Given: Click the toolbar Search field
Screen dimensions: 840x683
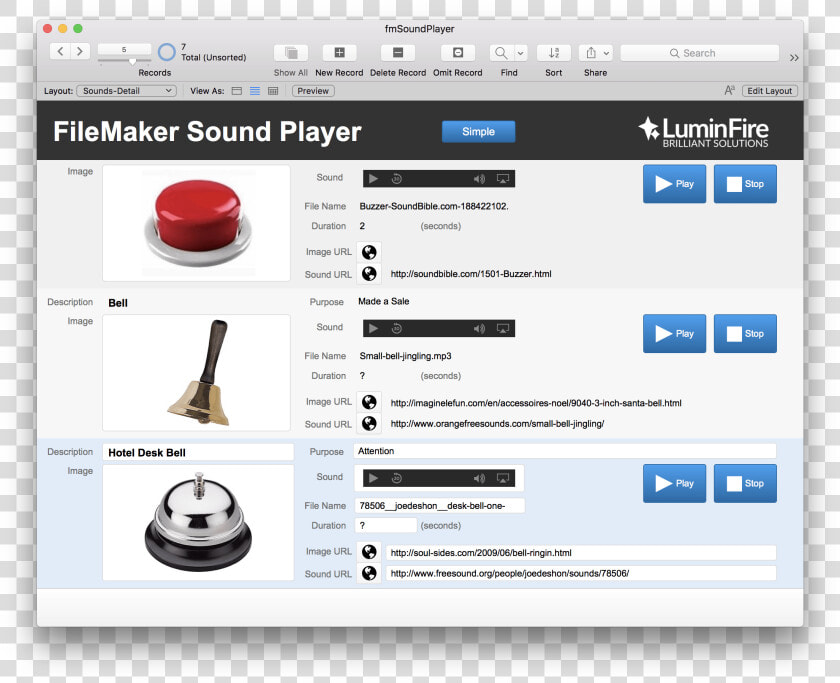Looking at the screenshot, I should 699,53.
